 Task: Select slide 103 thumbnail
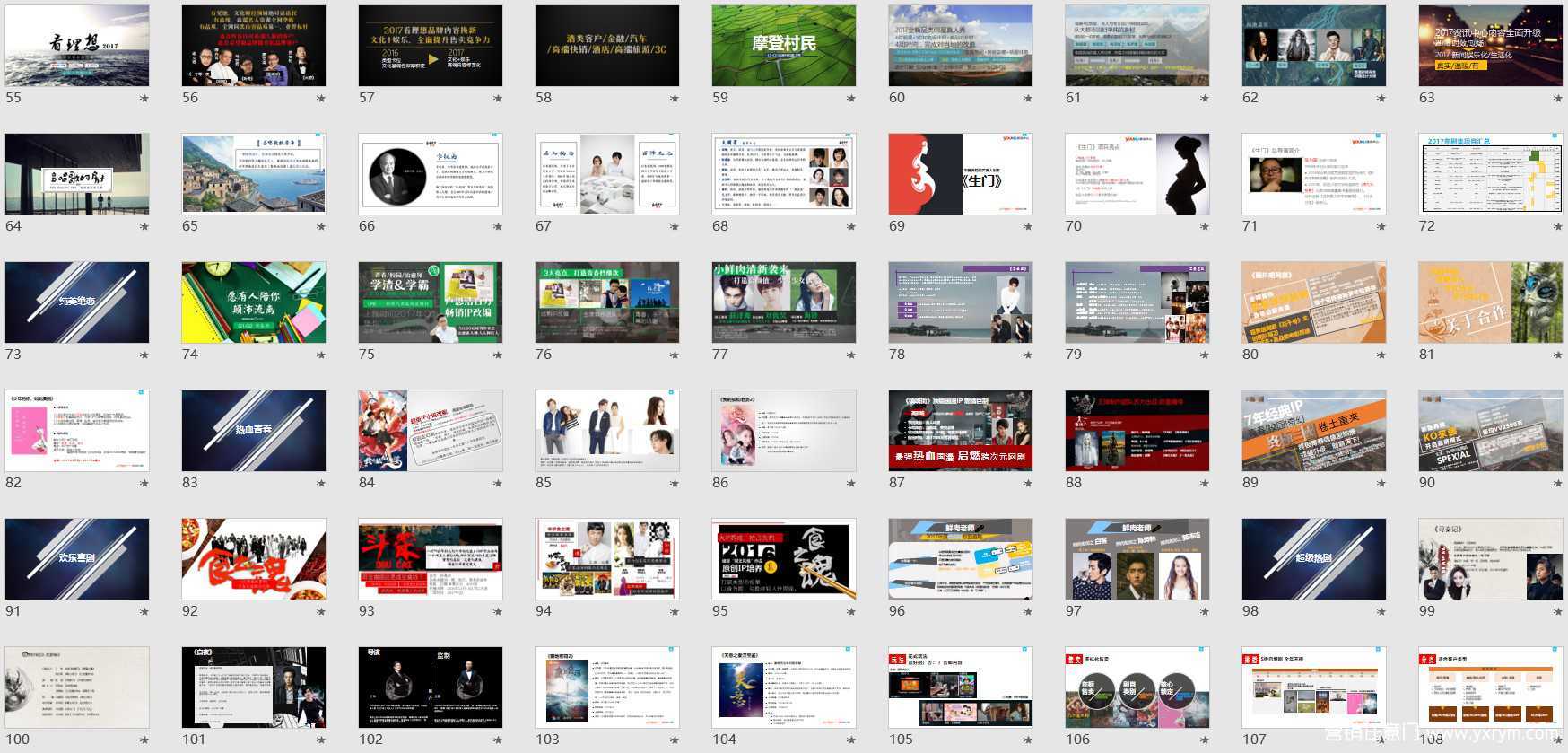pyautogui.click(x=607, y=687)
